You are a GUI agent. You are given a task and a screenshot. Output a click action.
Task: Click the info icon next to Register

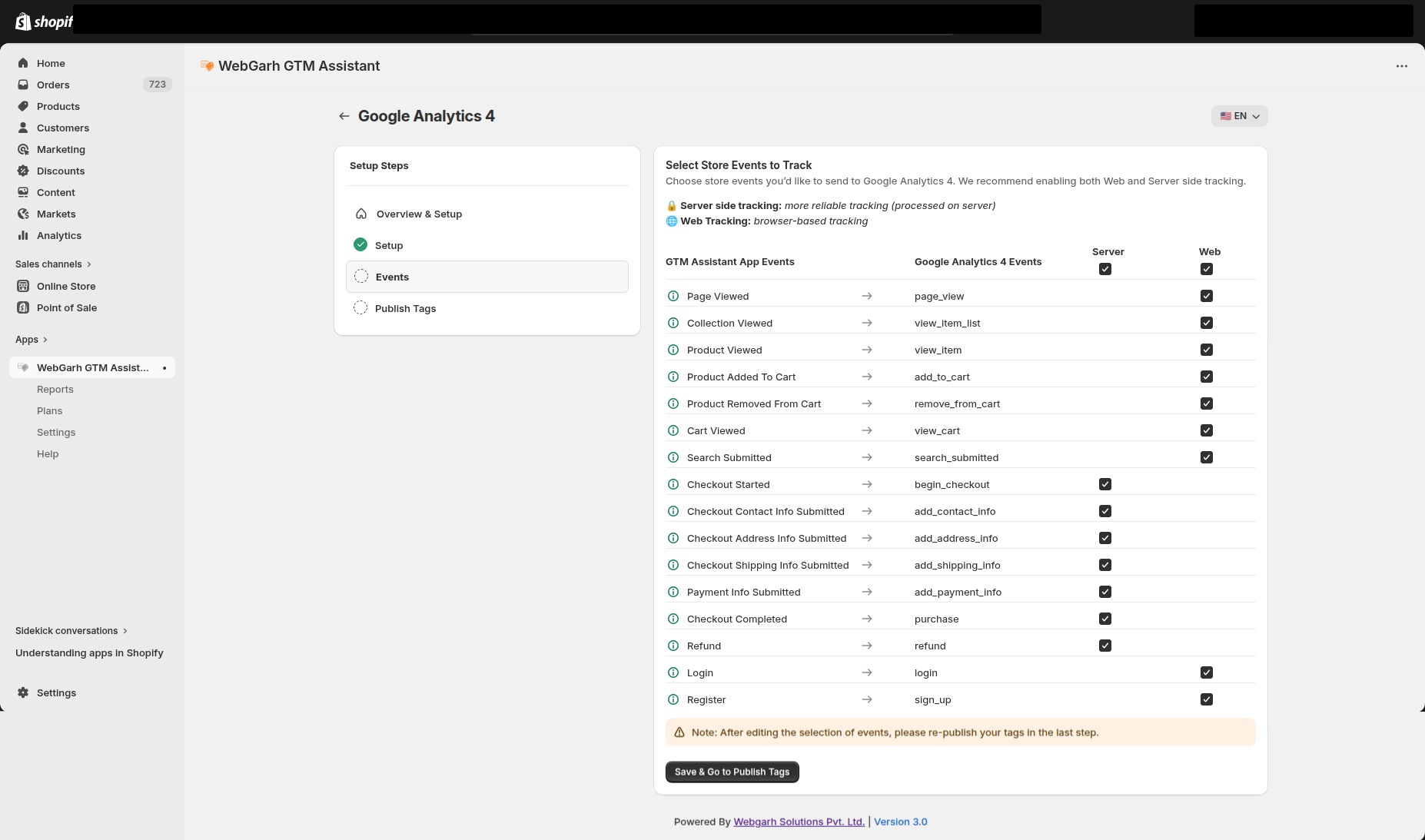(673, 699)
